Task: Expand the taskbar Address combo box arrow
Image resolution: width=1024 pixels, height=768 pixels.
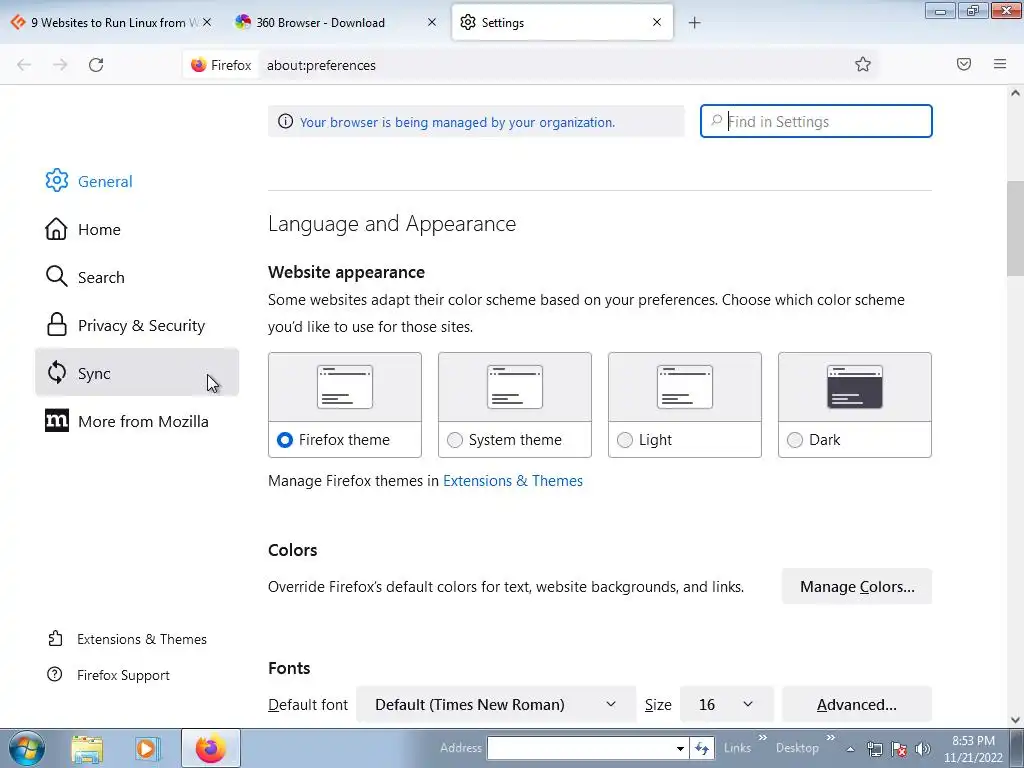Action: click(x=680, y=748)
